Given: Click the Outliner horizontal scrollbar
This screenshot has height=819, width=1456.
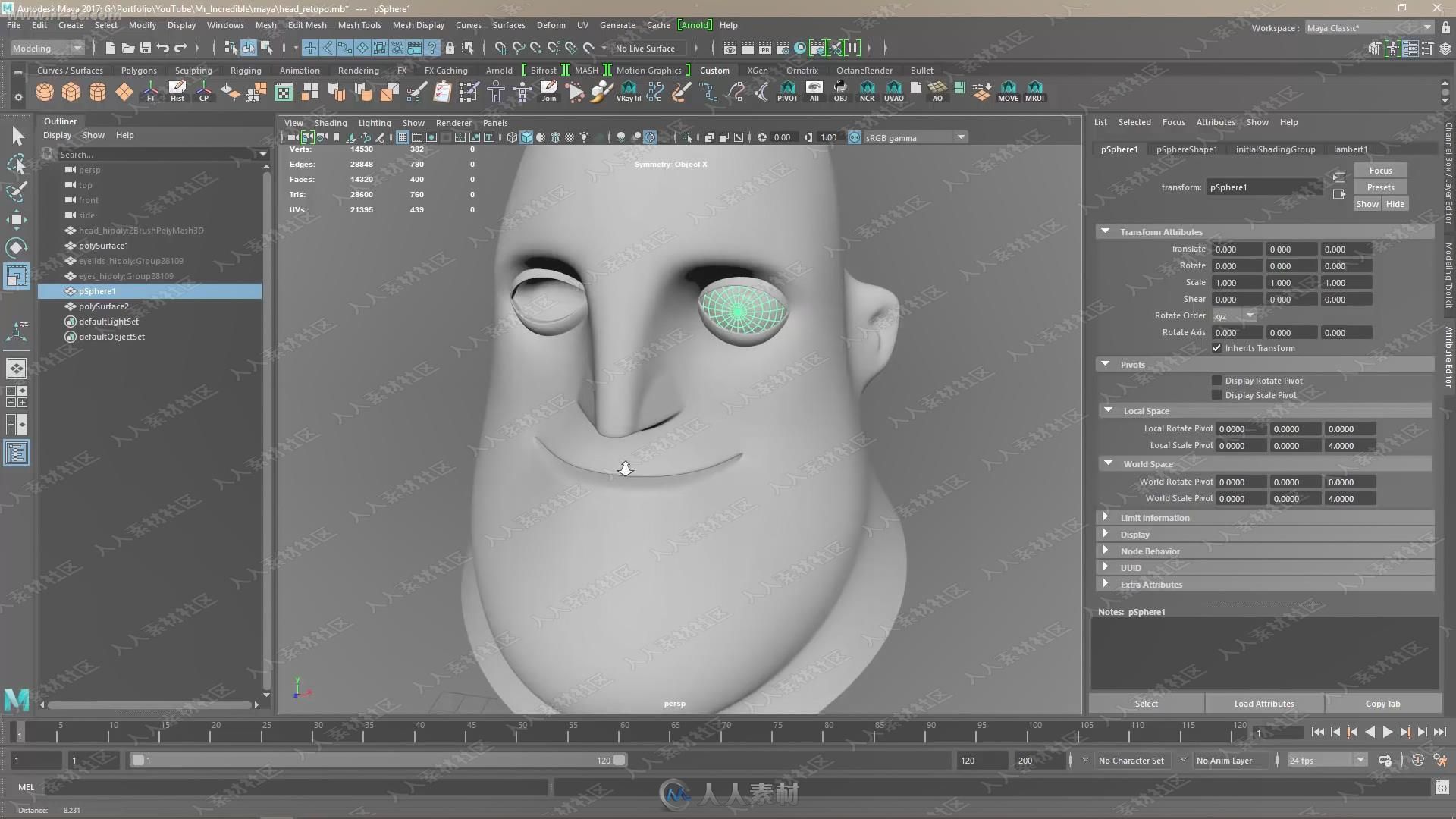Looking at the screenshot, I should click(x=149, y=705).
